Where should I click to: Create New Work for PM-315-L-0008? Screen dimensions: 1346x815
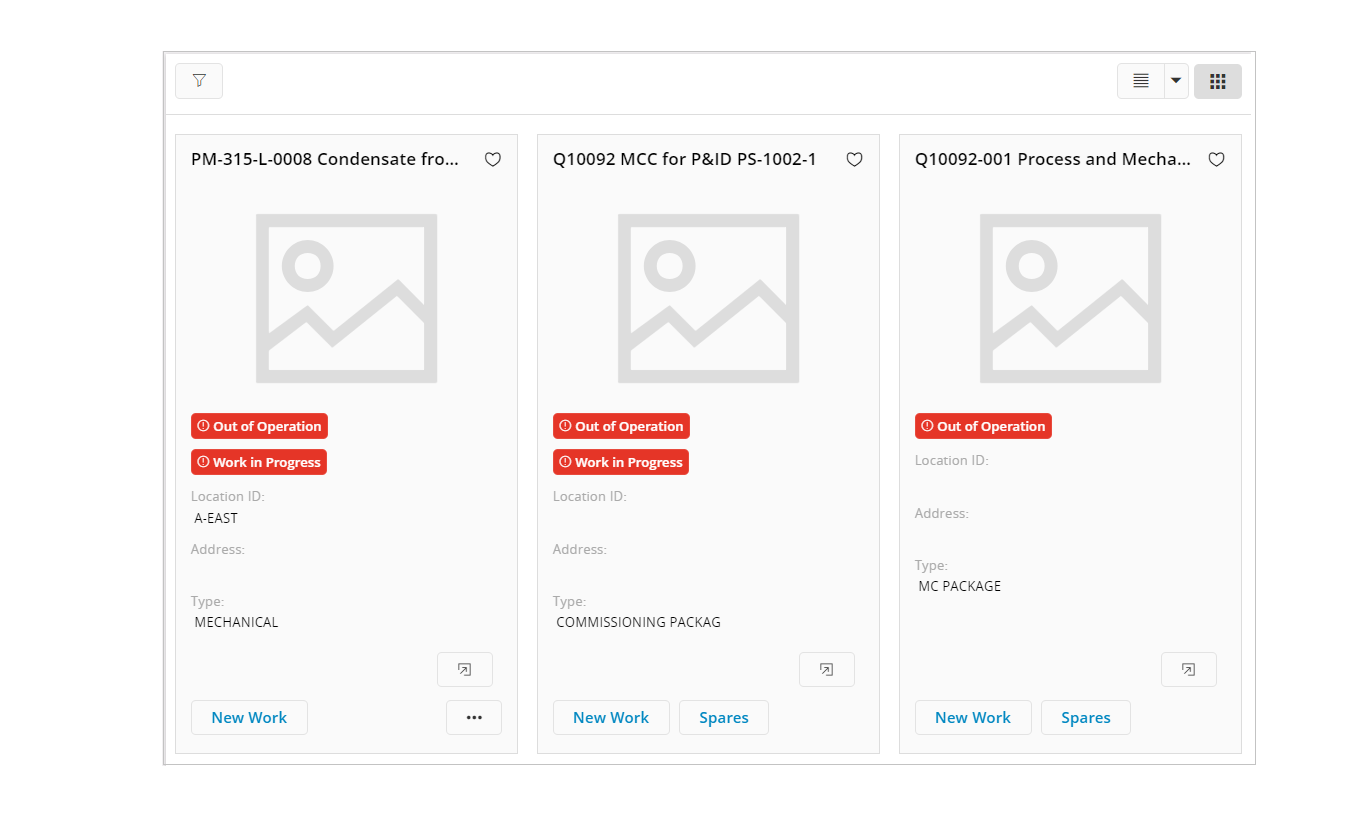point(249,718)
